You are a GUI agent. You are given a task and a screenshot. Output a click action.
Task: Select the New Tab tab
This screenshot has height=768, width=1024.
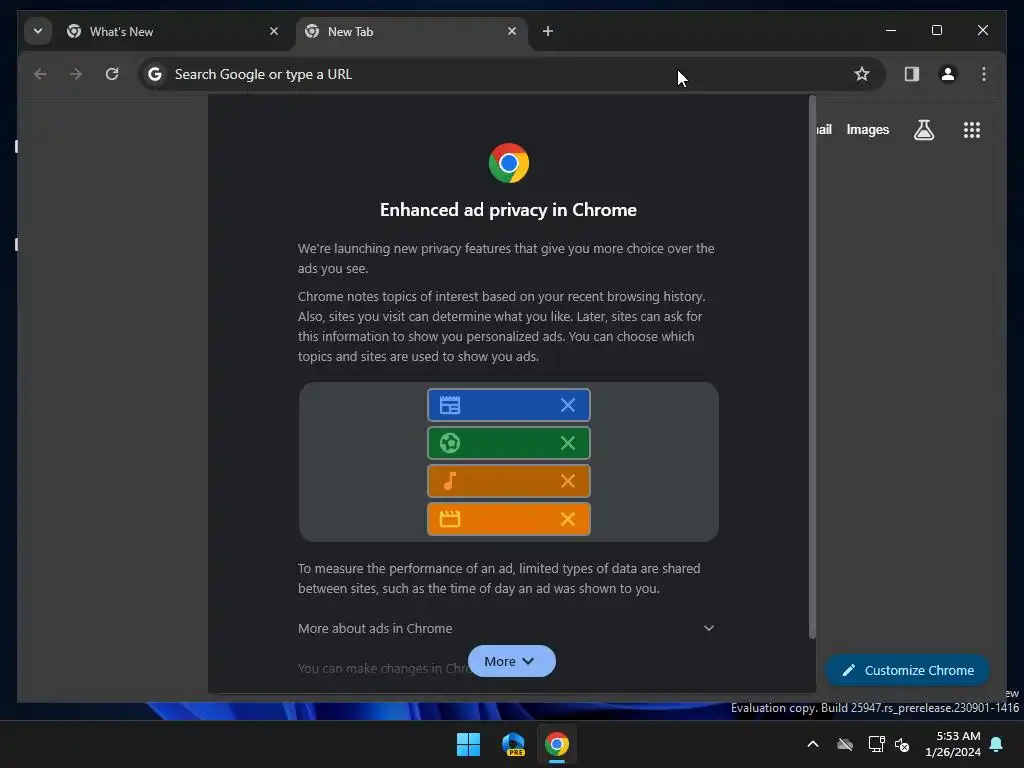pyautogui.click(x=411, y=31)
